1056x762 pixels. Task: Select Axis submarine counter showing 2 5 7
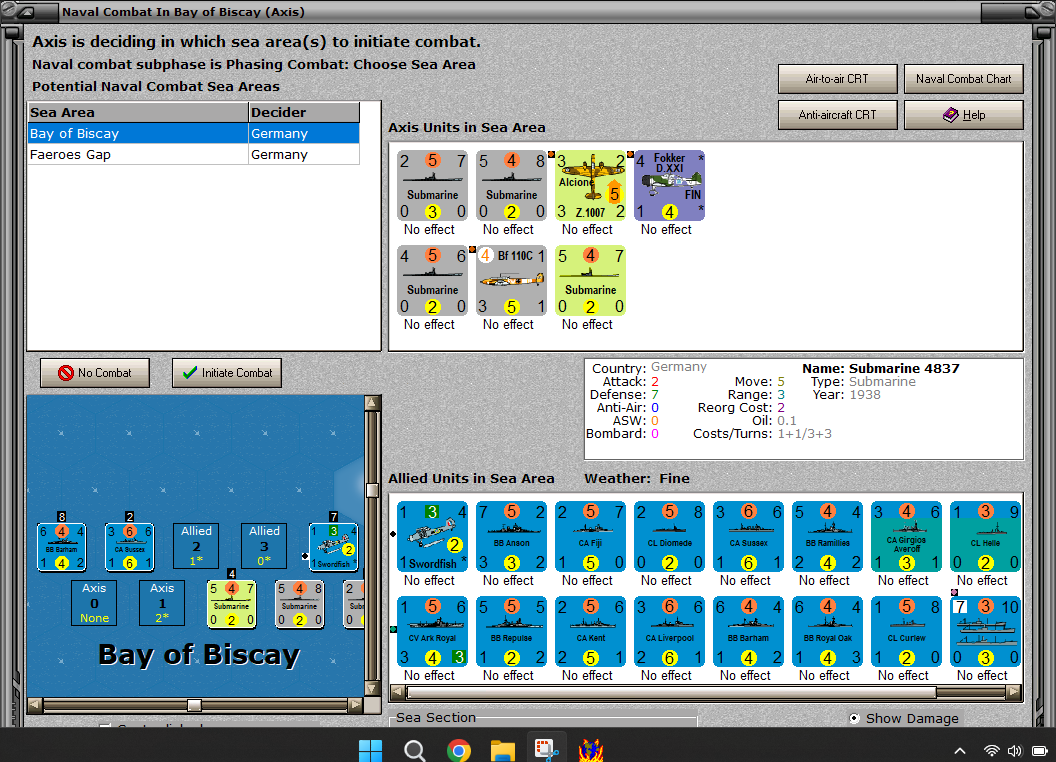pyautogui.click(x=432, y=185)
